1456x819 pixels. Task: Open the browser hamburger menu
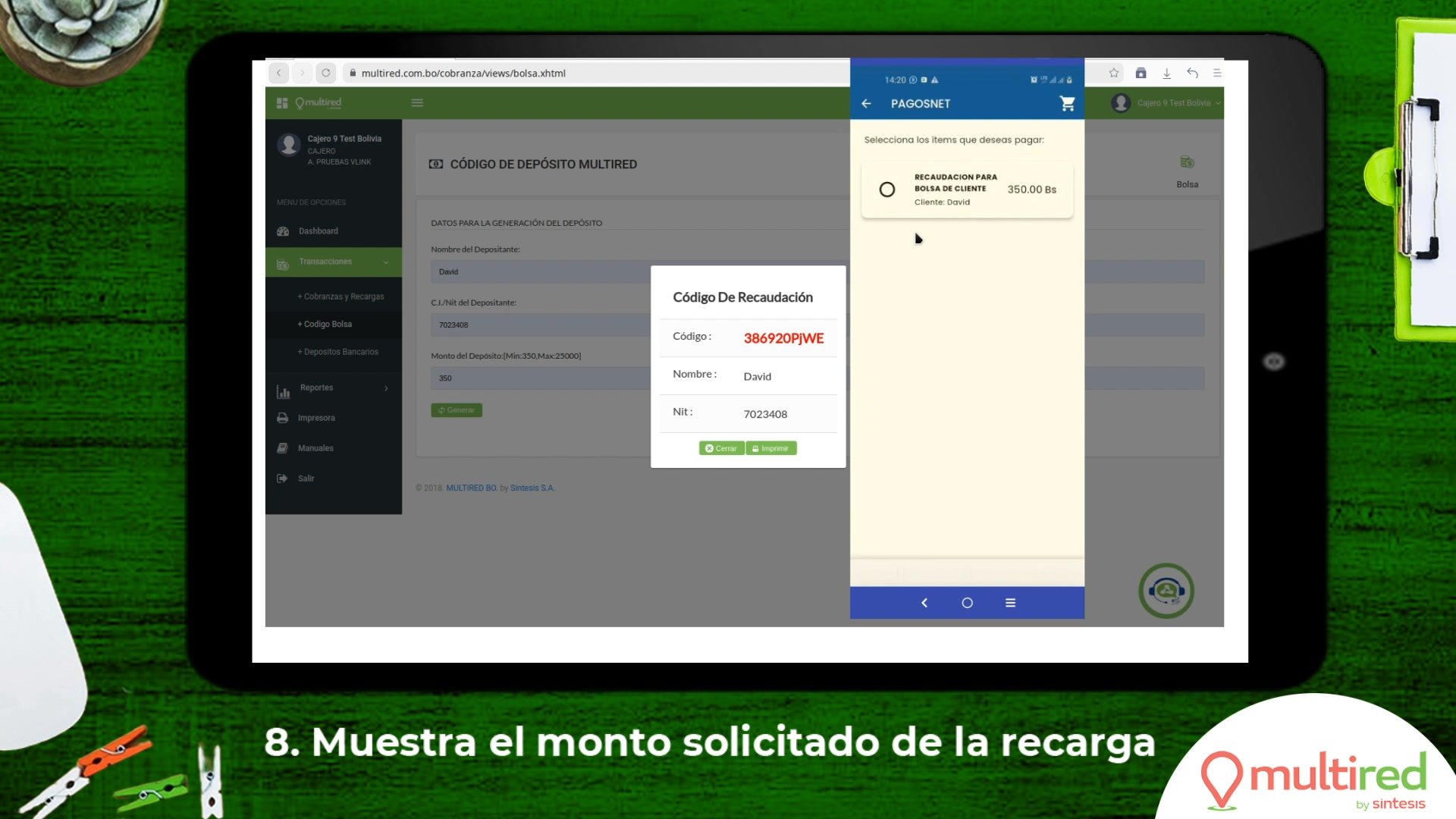(1217, 73)
